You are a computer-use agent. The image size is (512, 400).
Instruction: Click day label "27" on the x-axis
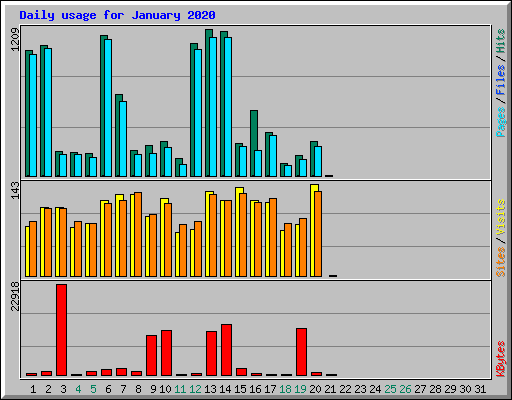click(x=420, y=389)
